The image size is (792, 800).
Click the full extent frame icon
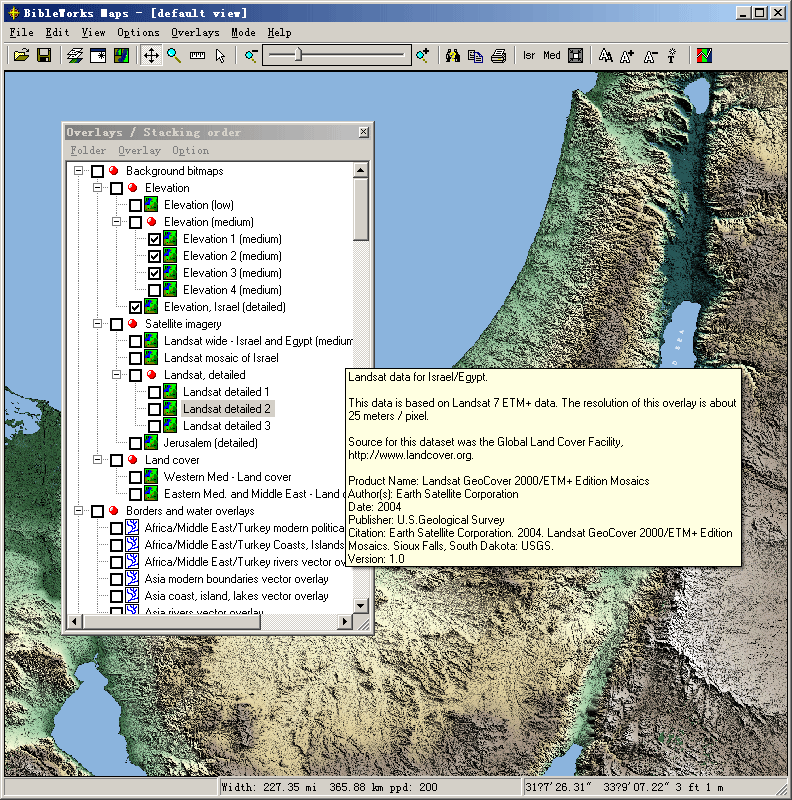(575, 55)
